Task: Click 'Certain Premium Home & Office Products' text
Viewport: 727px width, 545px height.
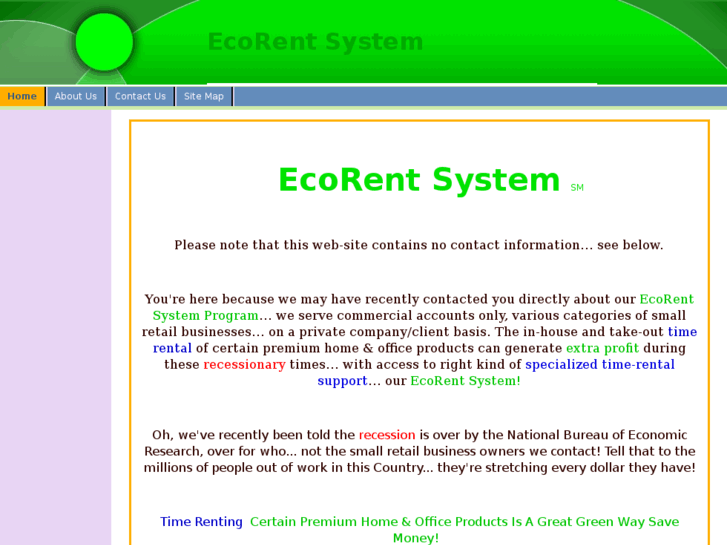Action: pos(379,522)
